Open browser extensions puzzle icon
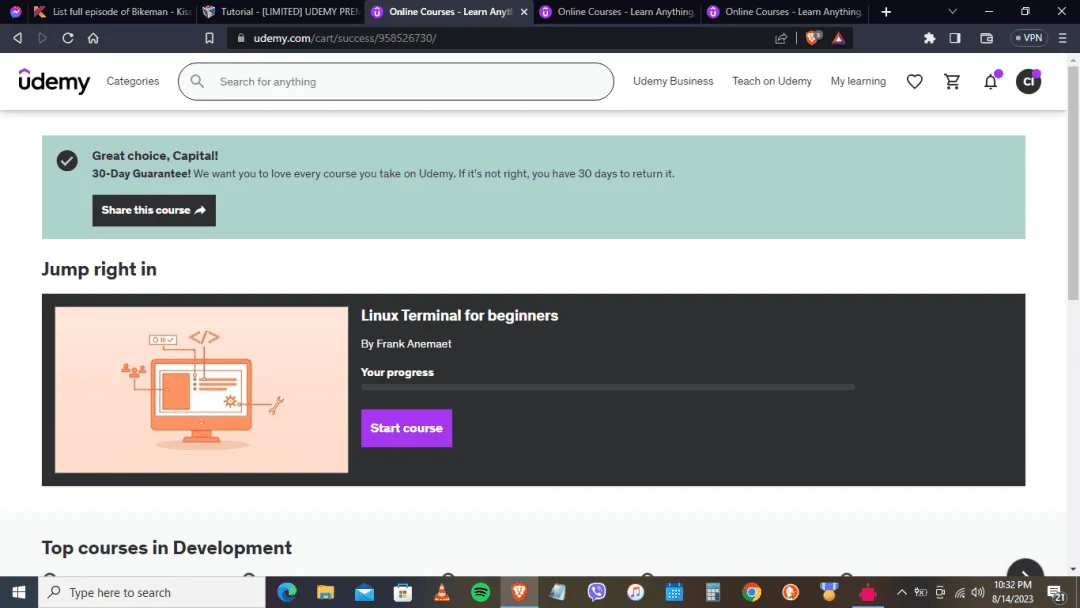Viewport: 1080px width, 608px height. coord(929,38)
